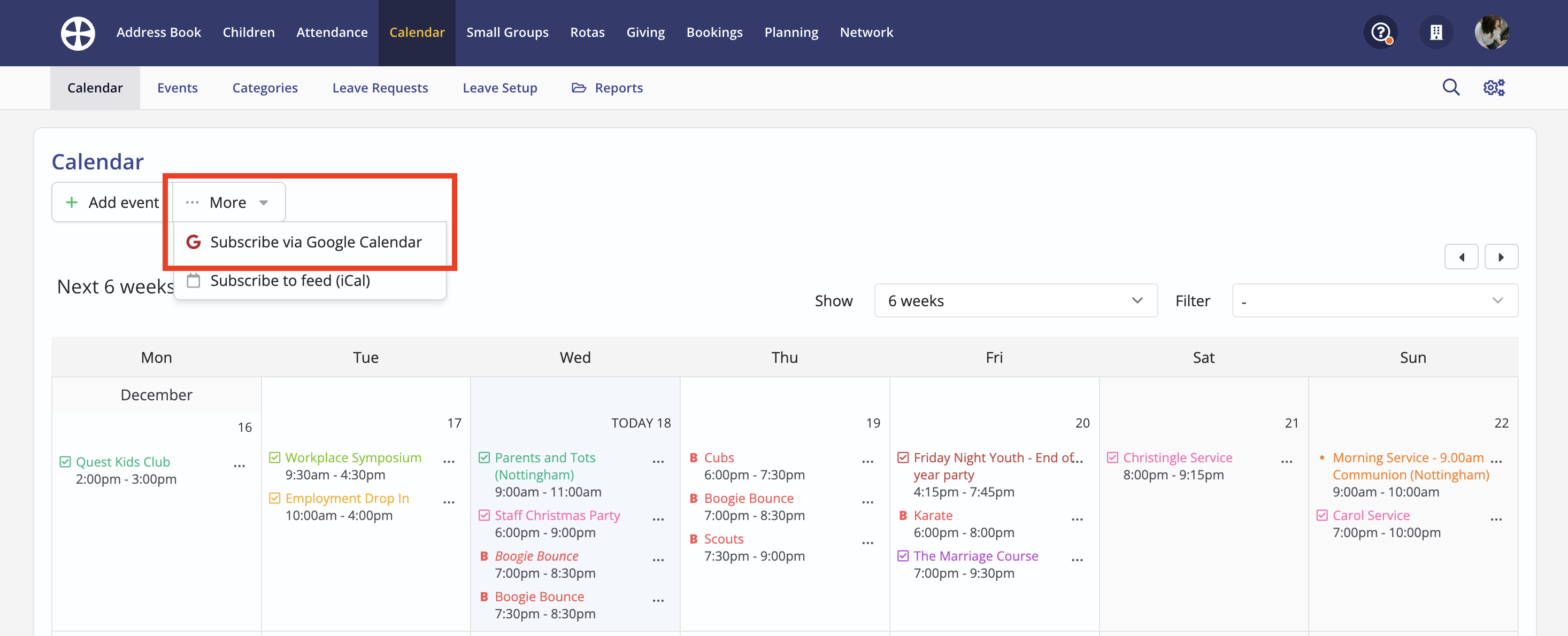Change the Show 6 weeks dropdown
The width and height of the screenshot is (1568, 636).
[1016, 300]
